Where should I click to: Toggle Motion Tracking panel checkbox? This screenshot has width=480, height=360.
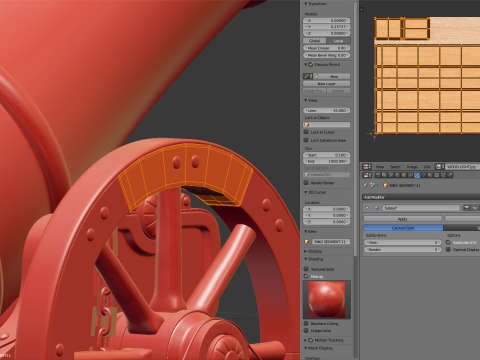coord(311,340)
